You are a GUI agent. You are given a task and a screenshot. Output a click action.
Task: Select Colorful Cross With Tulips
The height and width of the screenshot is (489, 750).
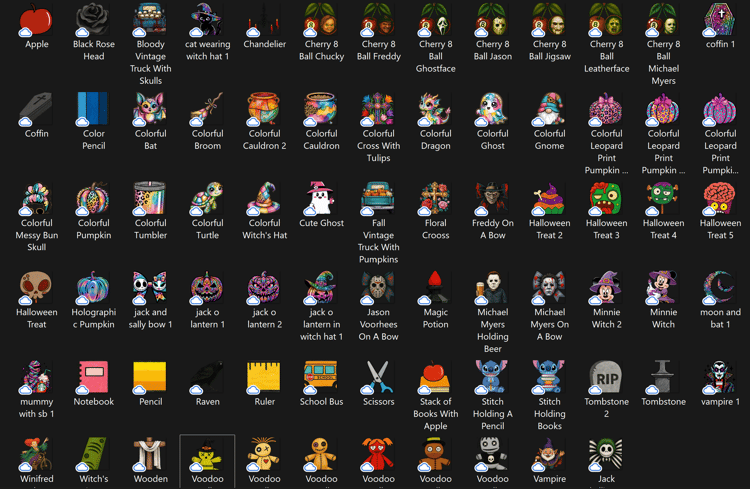pyautogui.click(x=378, y=109)
